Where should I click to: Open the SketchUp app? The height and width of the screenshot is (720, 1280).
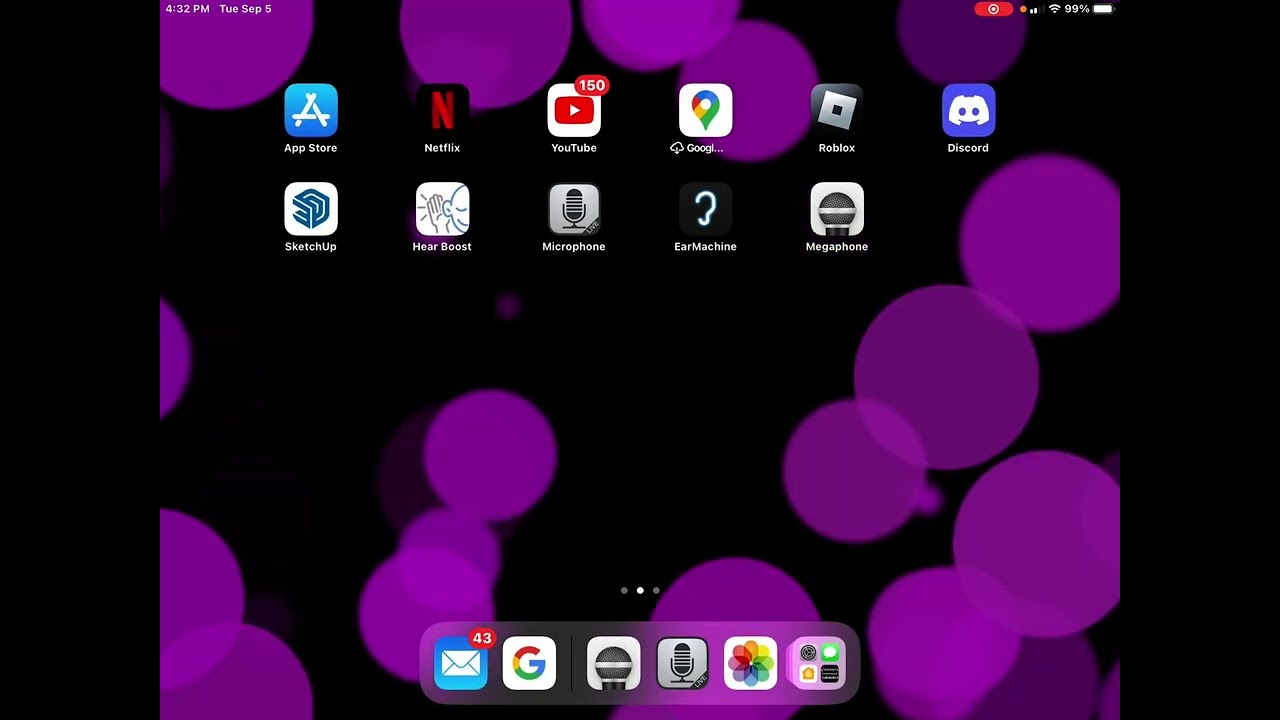pos(311,209)
